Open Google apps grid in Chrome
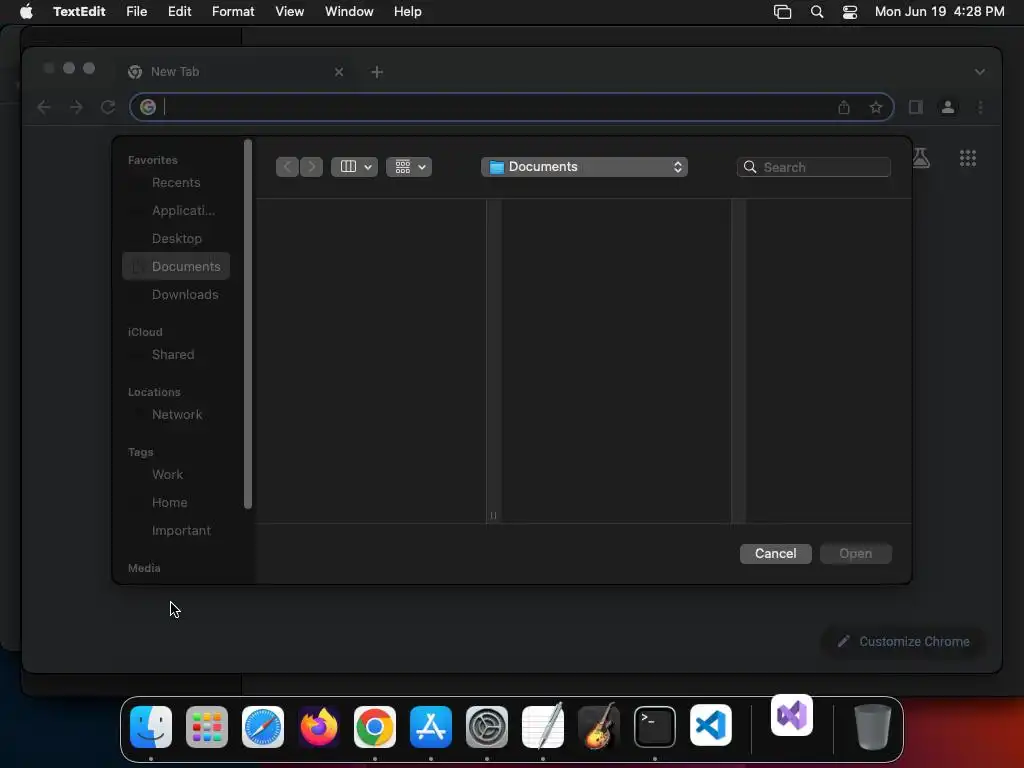 (x=968, y=158)
